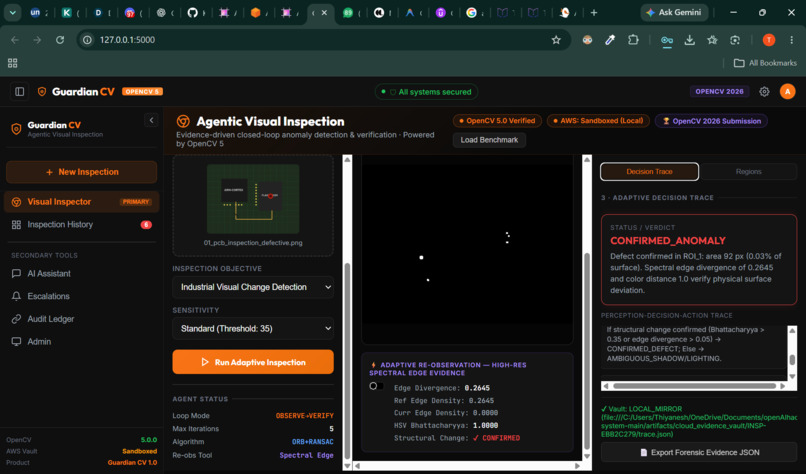Open the apps grid icon in bookmarks bar
The image size is (806, 474).
point(12,63)
